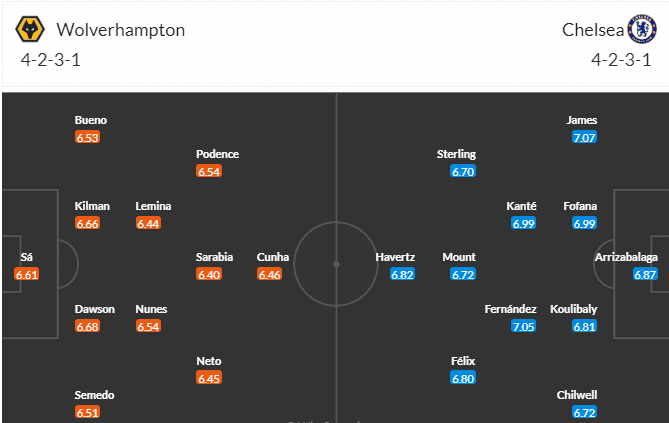Click the Chelsea club crest icon
This screenshot has height=423, width=669.
640,29
